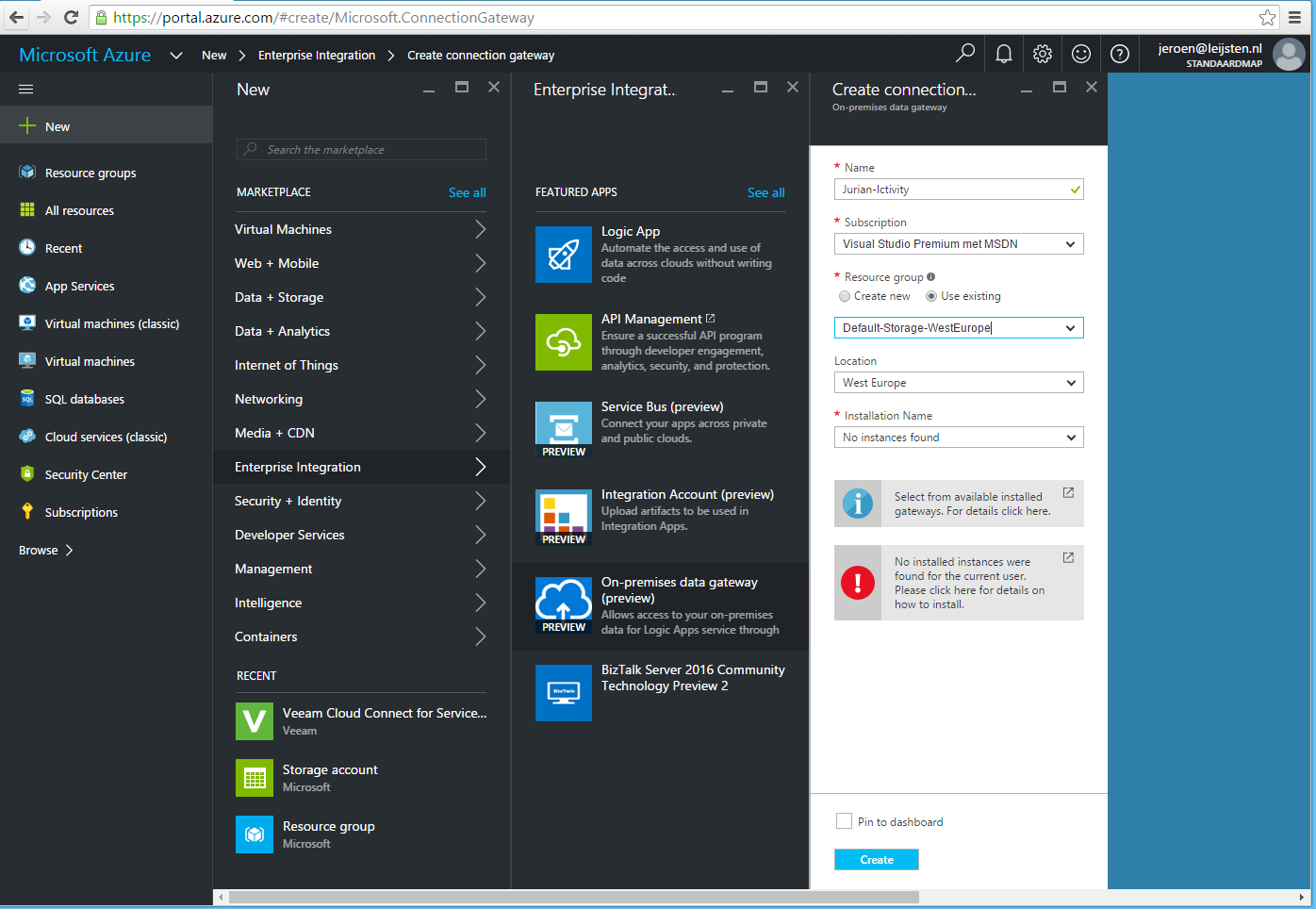Click the SQL databases icon
This screenshot has height=909, width=1316.
27,399
